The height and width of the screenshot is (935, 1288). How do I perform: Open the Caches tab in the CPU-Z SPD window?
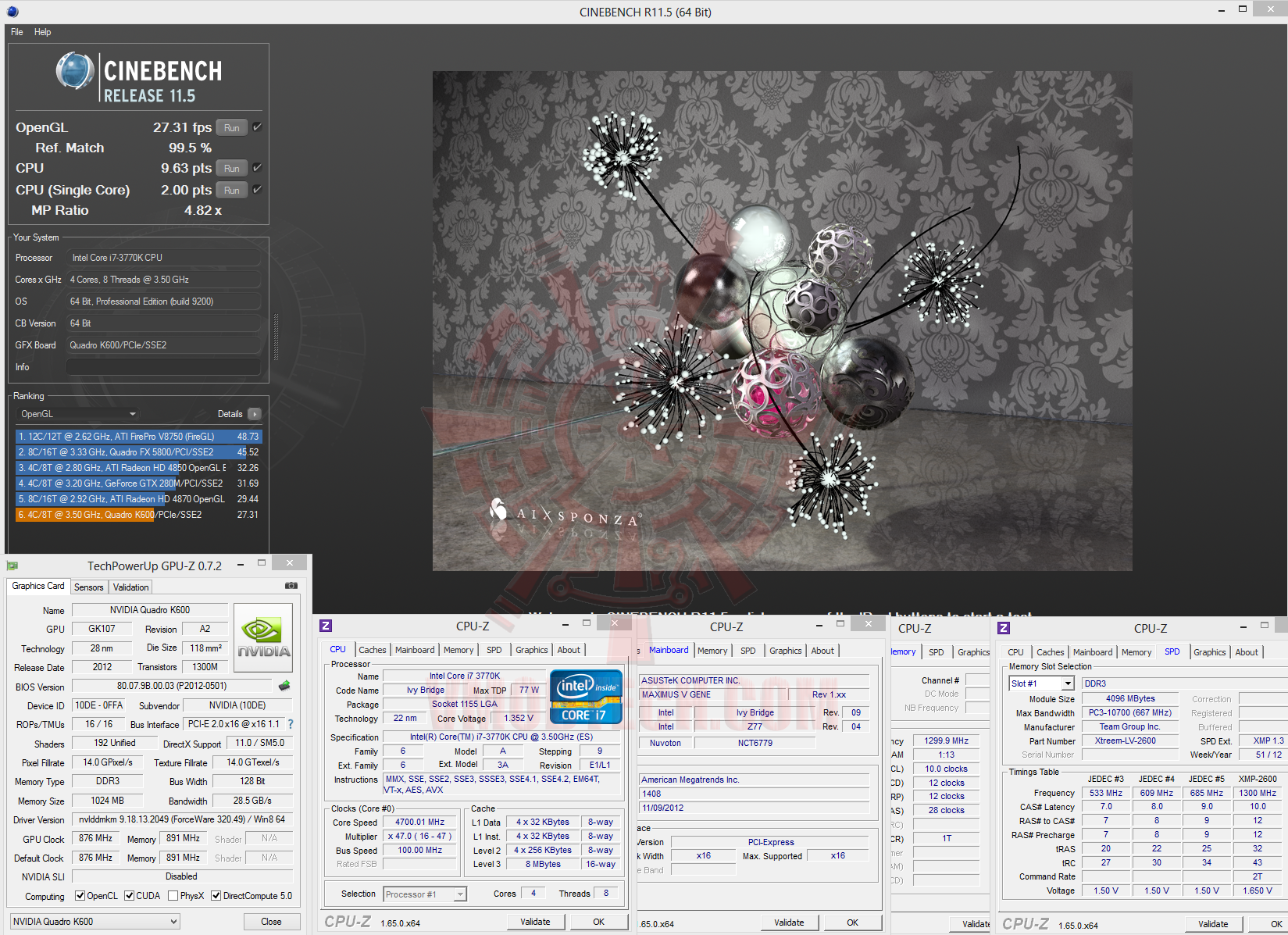tap(1051, 652)
